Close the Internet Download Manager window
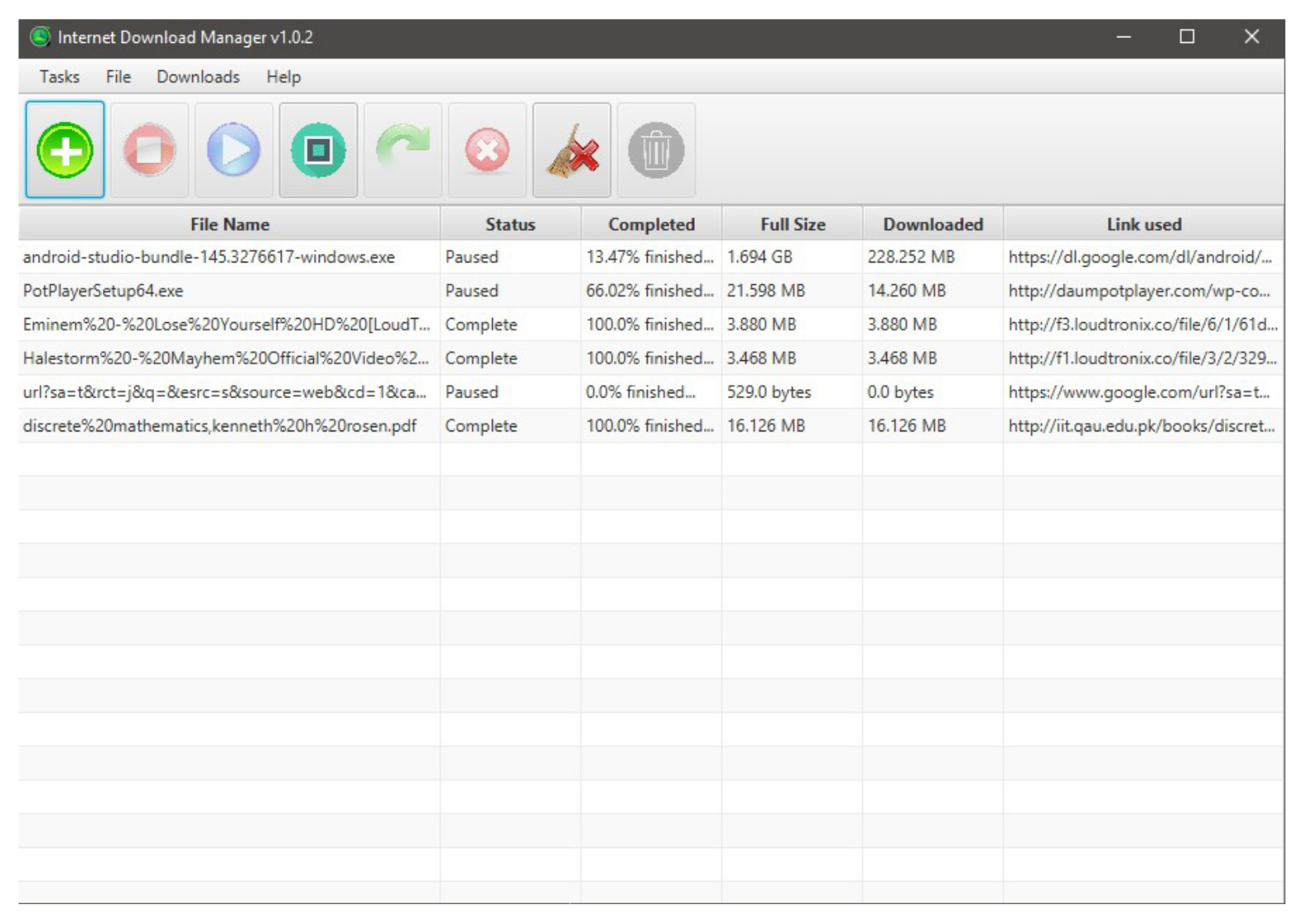Viewport: 1297px width, 924px height. pyautogui.click(x=1251, y=36)
